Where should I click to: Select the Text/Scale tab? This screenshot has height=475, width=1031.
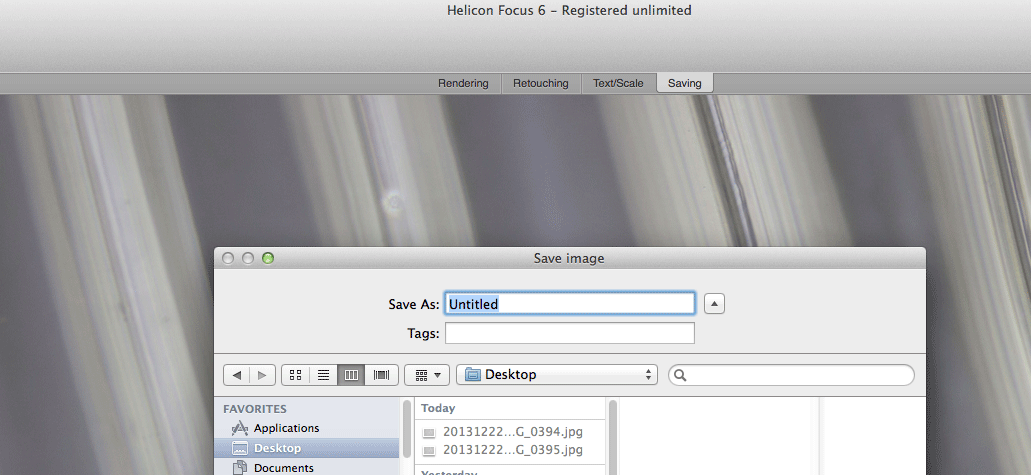[619, 84]
